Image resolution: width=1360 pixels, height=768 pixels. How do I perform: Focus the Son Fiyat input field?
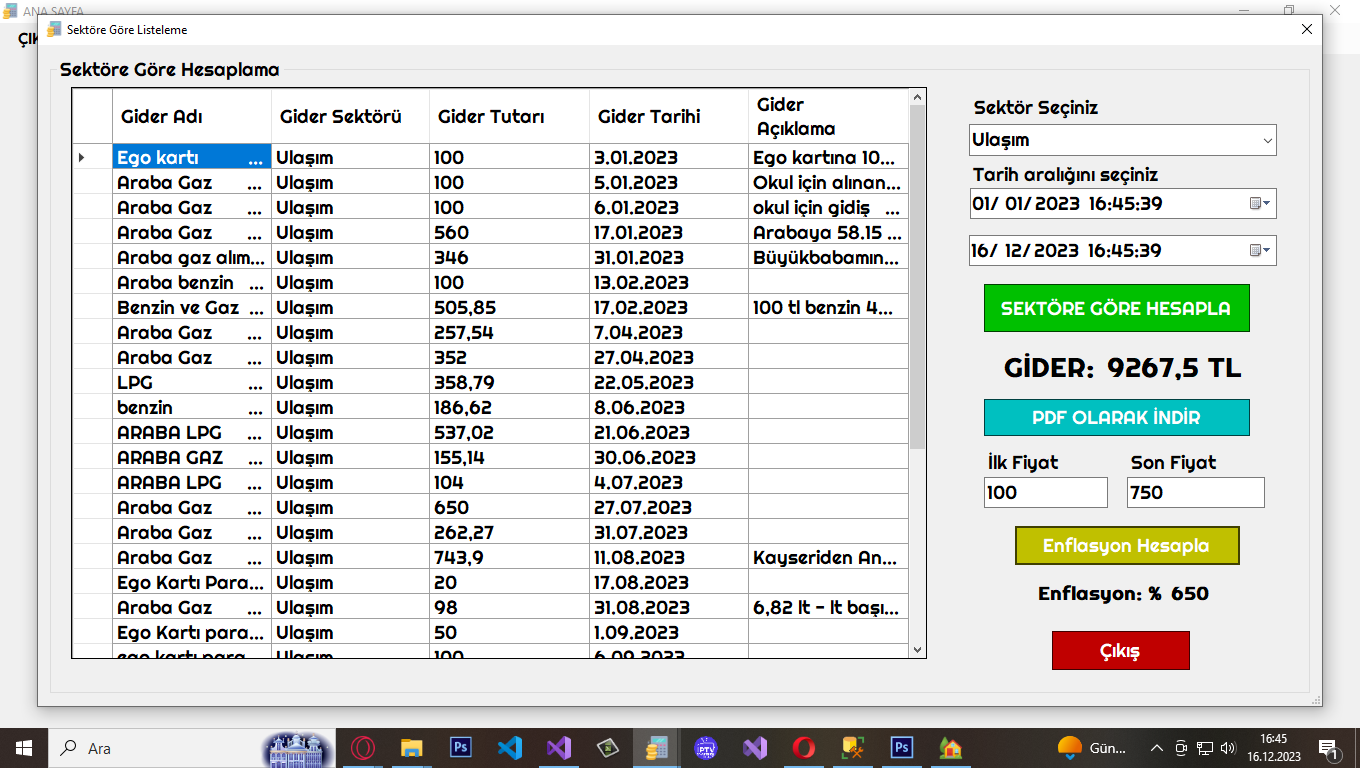click(1194, 492)
